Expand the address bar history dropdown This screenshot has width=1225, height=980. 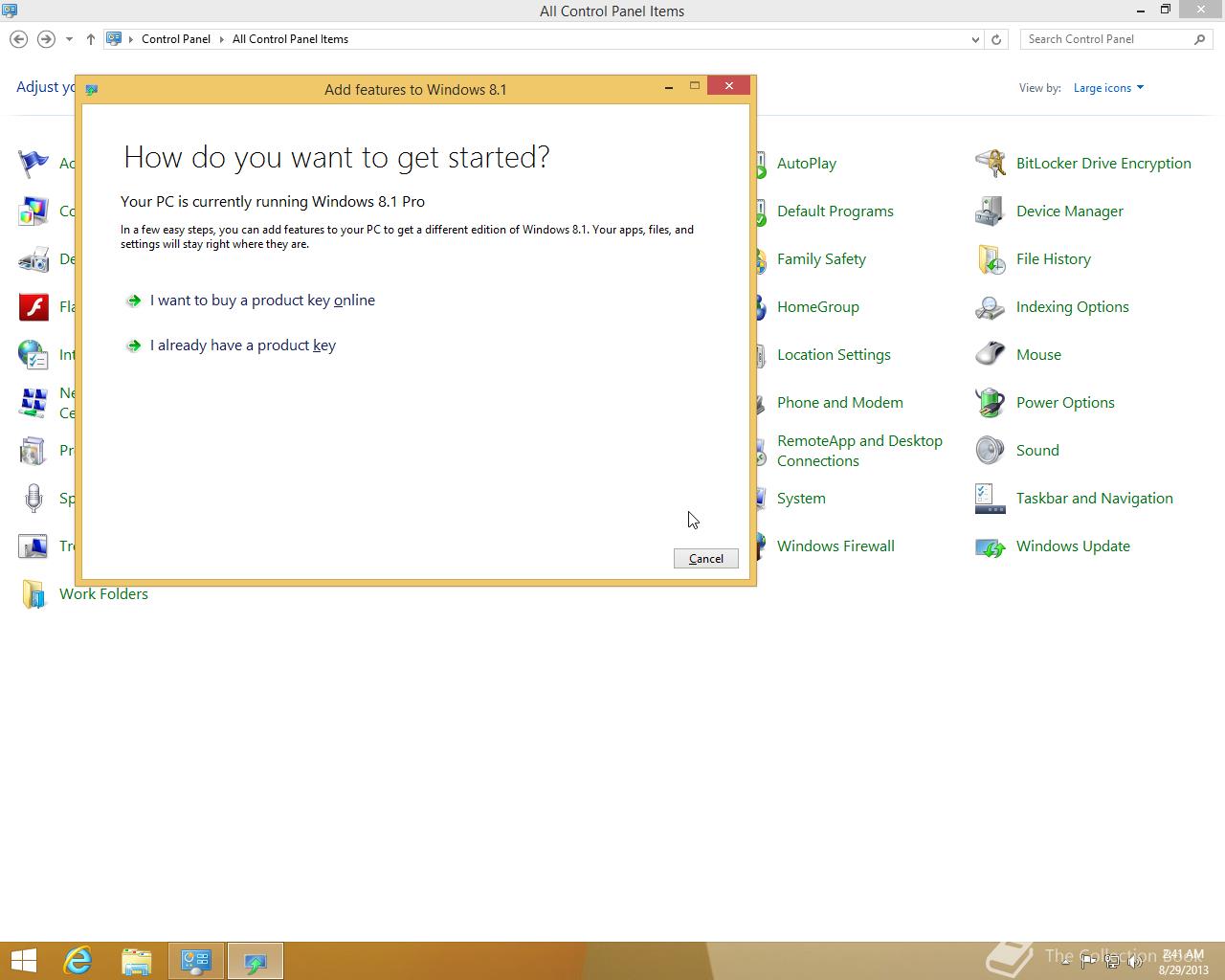tap(975, 39)
